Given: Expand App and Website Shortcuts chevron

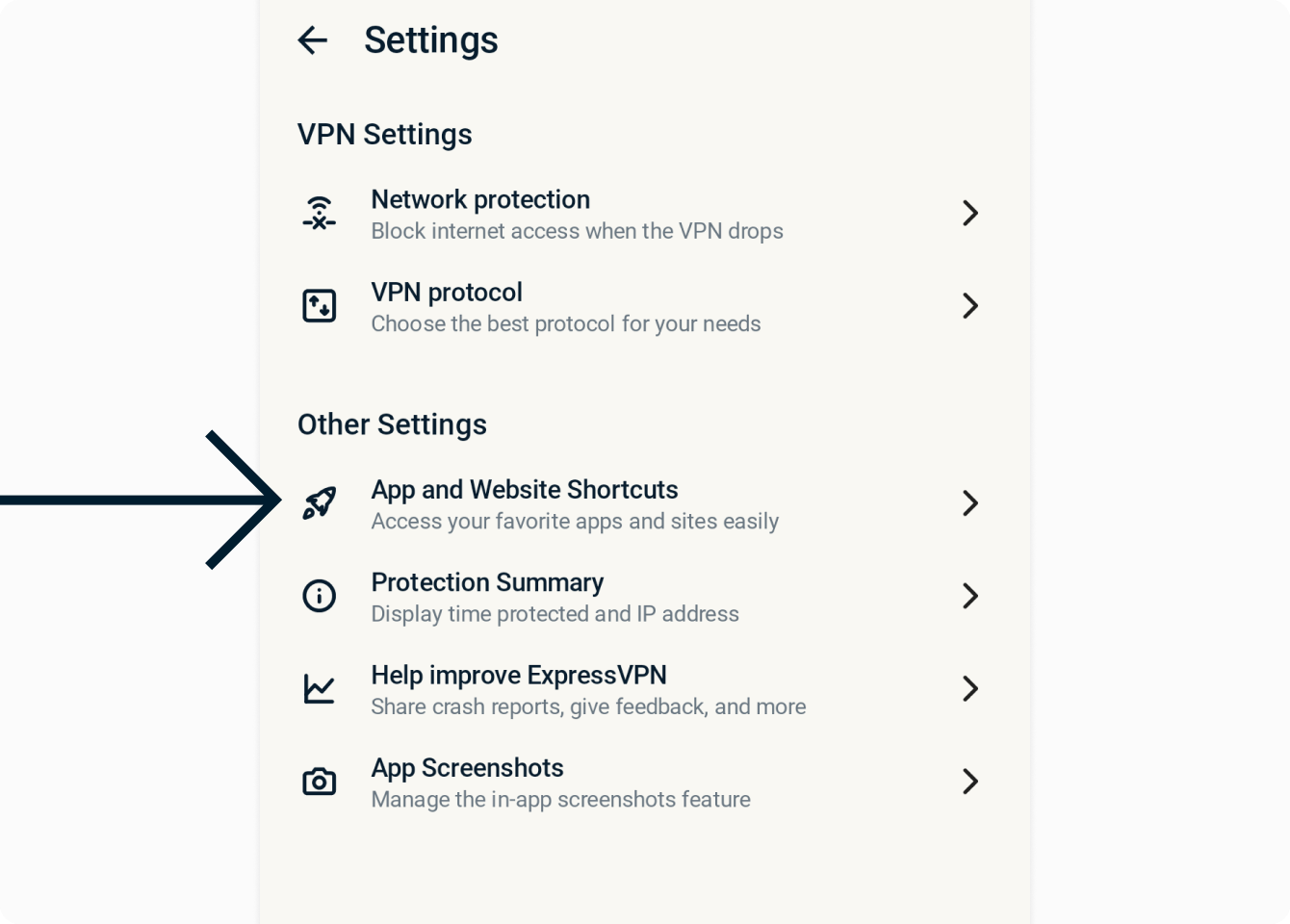Looking at the screenshot, I should pos(970,503).
